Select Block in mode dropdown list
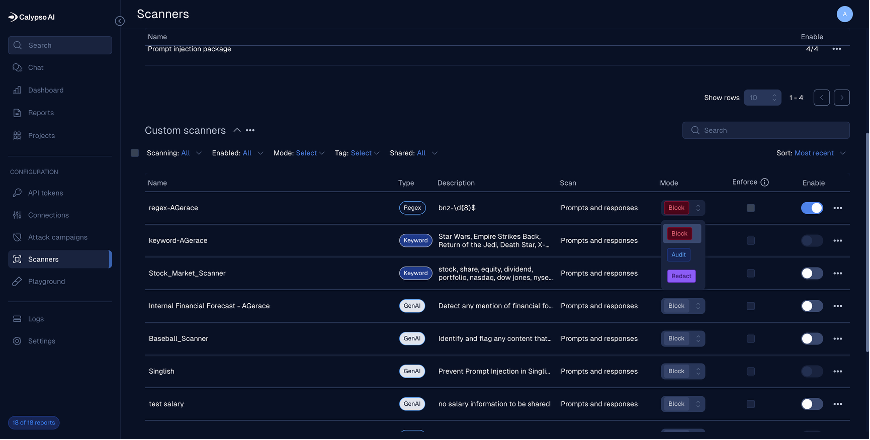870x440 pixels. pos(680,234)
